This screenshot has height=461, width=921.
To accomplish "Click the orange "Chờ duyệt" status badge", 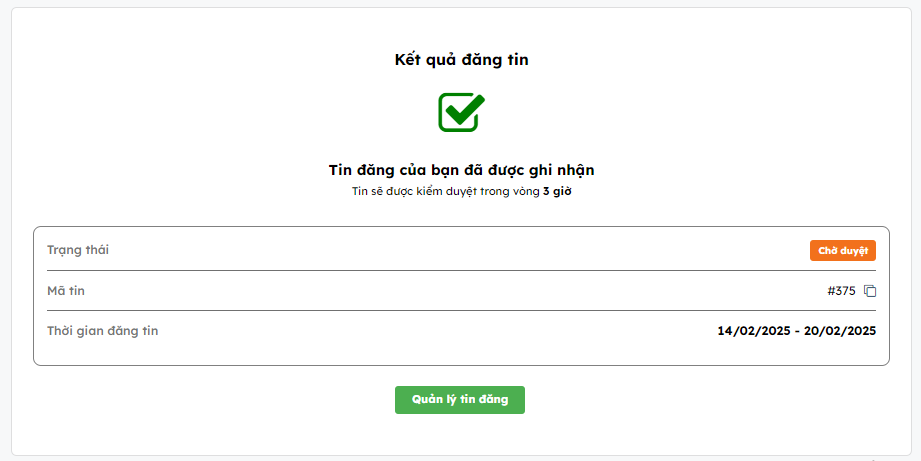I will point(842,251).
